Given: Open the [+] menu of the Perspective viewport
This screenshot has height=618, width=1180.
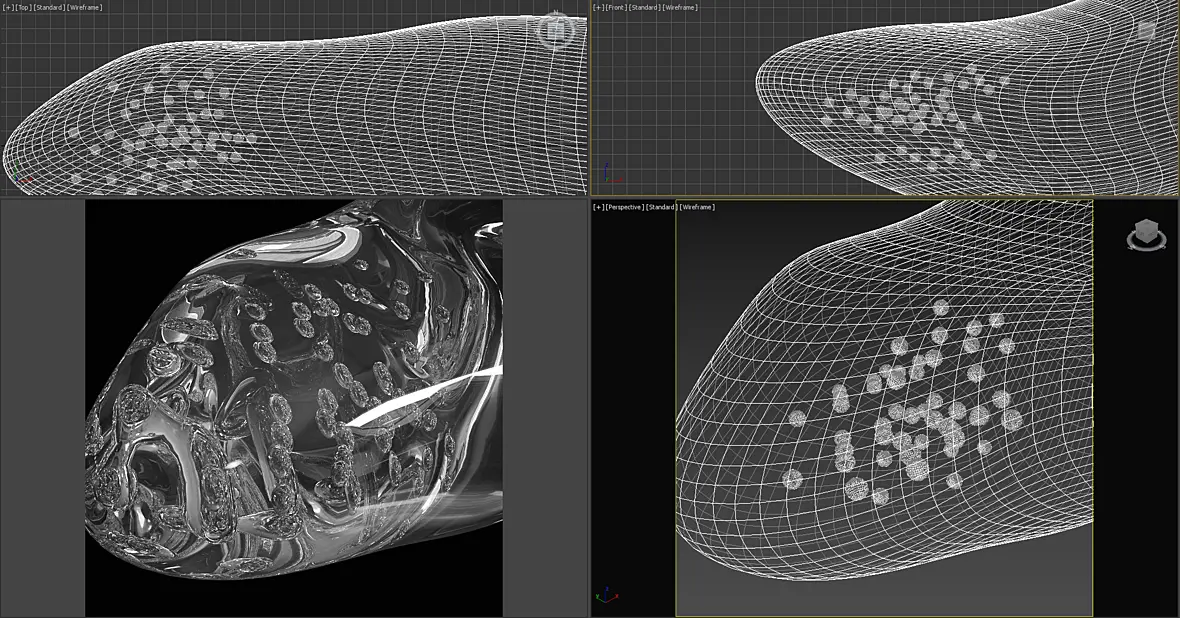Looking at the screenshot, I should 599,207.
